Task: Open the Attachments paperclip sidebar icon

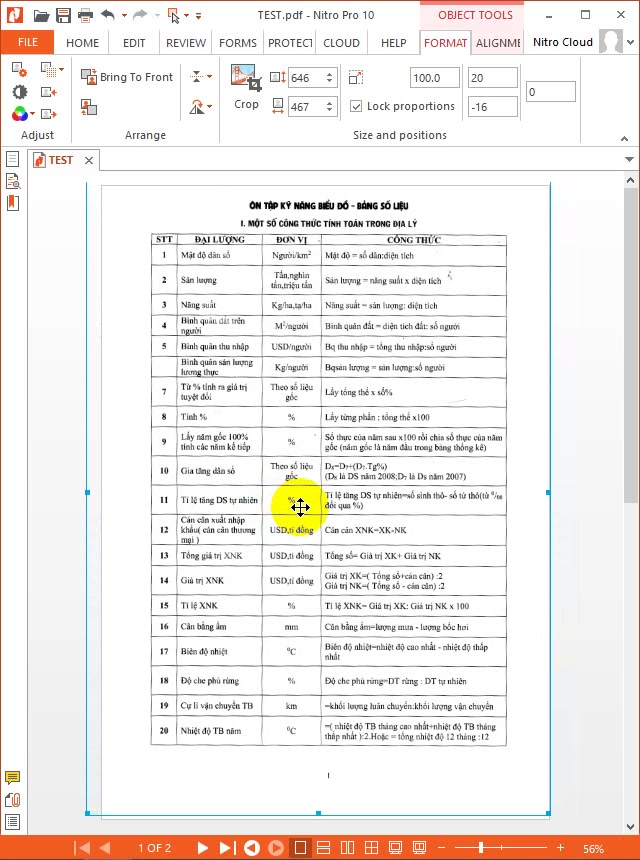Action: pyautogui.click(x=13, y=800)
